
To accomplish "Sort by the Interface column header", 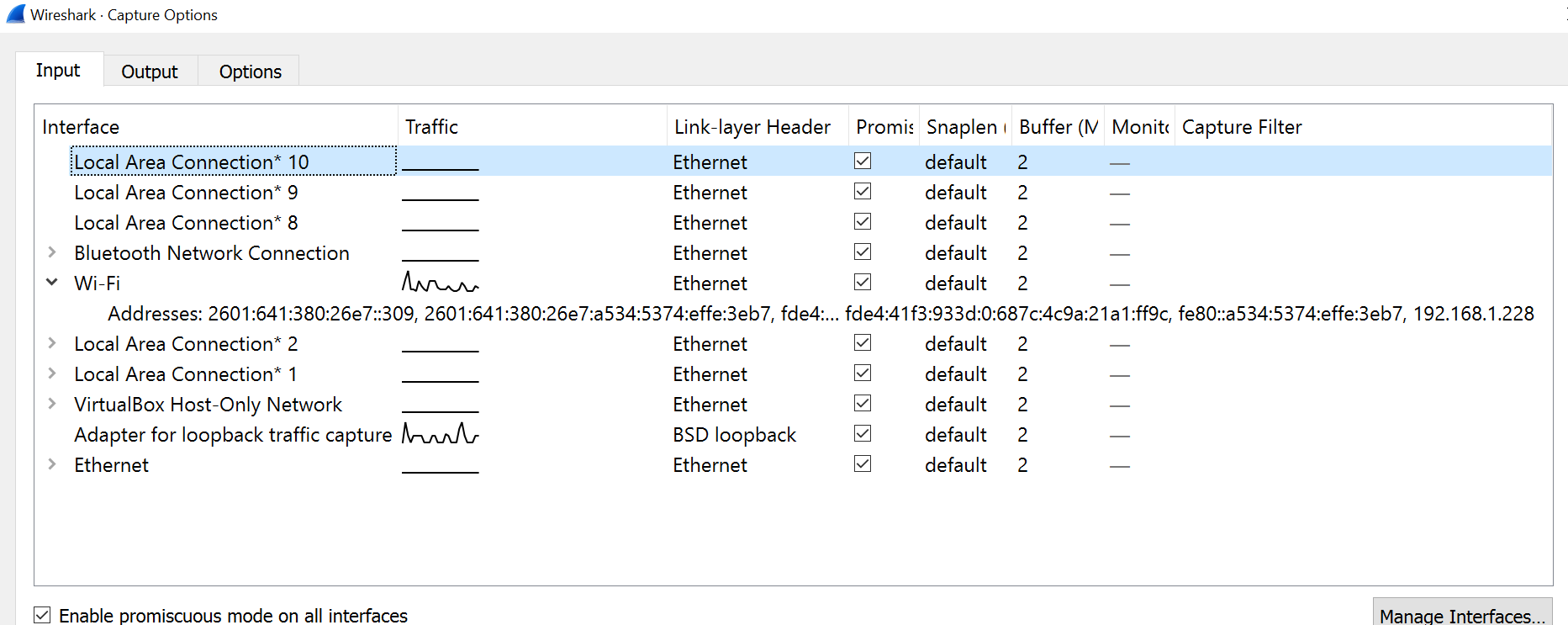I will 216,127.
